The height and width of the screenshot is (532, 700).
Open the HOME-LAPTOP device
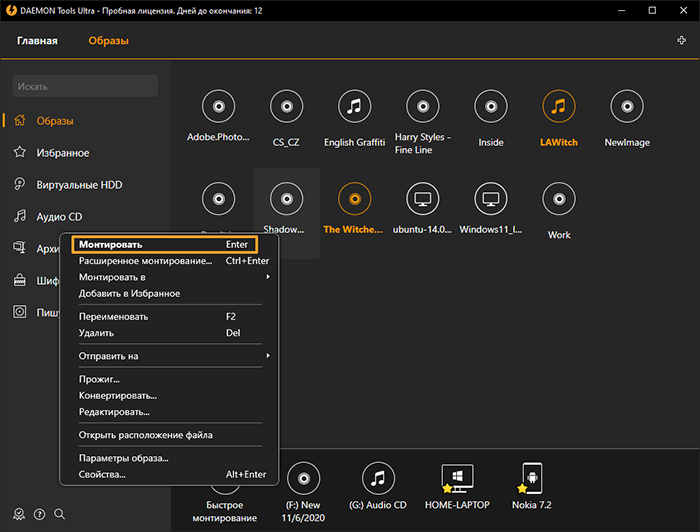[x=457, y=478]
